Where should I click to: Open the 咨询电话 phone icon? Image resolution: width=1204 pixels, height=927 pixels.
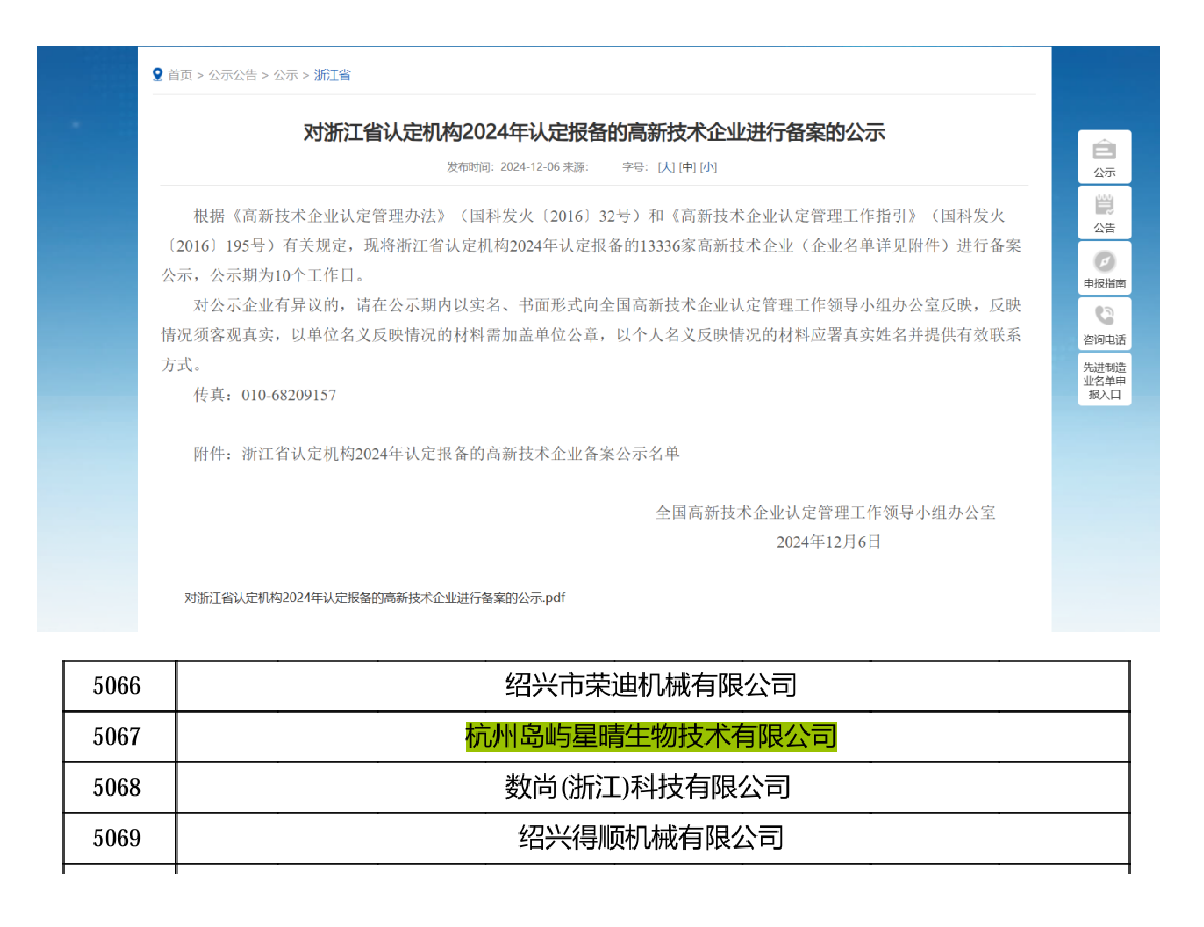point(1104,317)
